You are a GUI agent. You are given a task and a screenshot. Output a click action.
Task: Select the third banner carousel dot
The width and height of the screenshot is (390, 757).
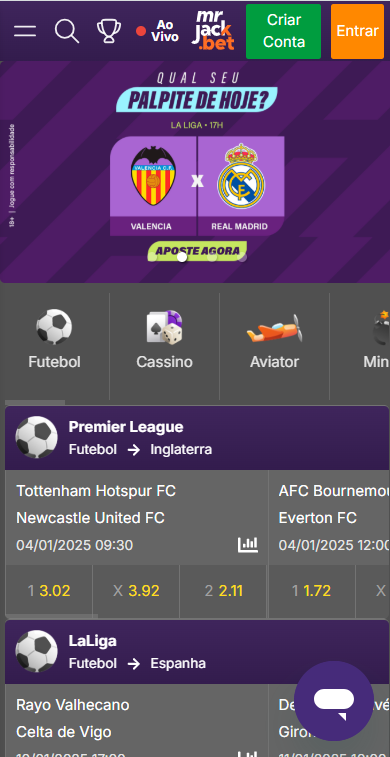point(212,257)
